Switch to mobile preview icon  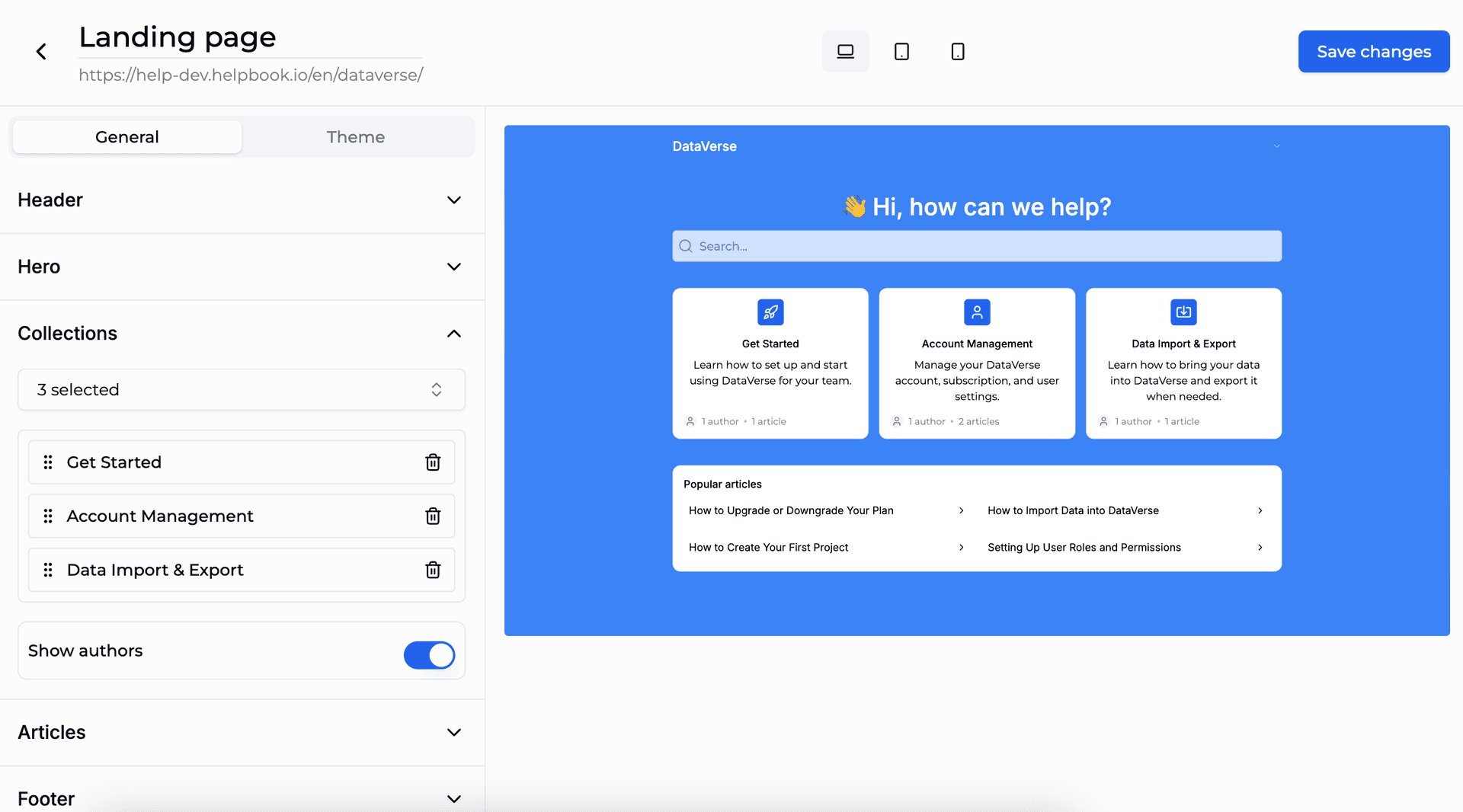click(958, 52)
